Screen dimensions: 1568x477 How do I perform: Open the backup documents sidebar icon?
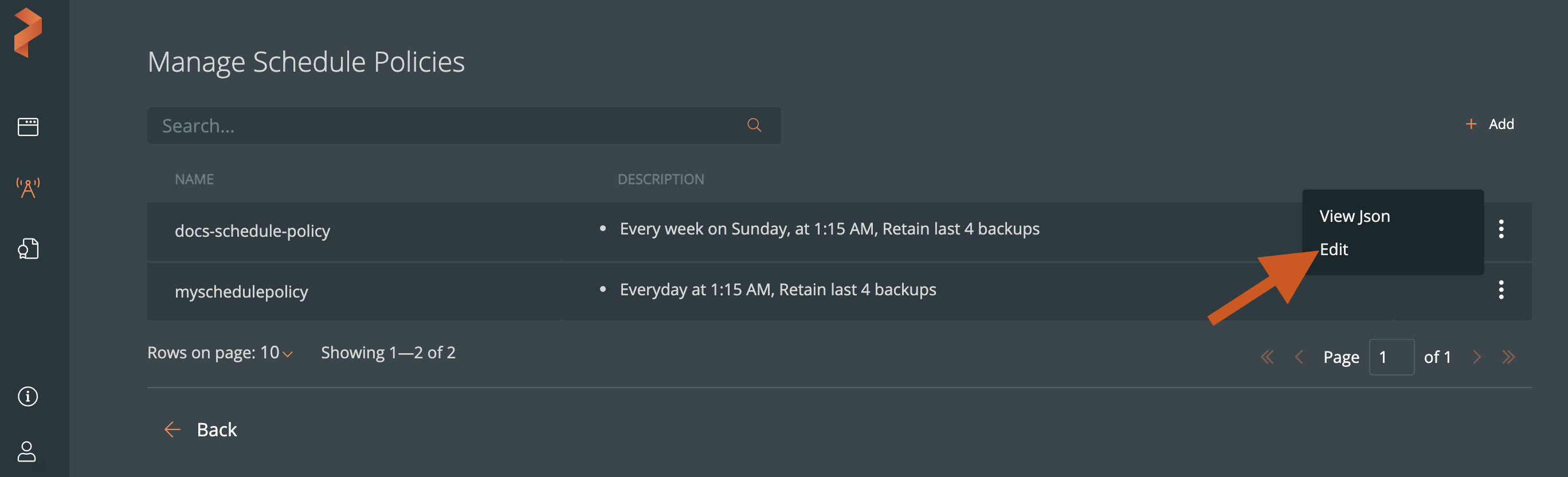(28, 249)
